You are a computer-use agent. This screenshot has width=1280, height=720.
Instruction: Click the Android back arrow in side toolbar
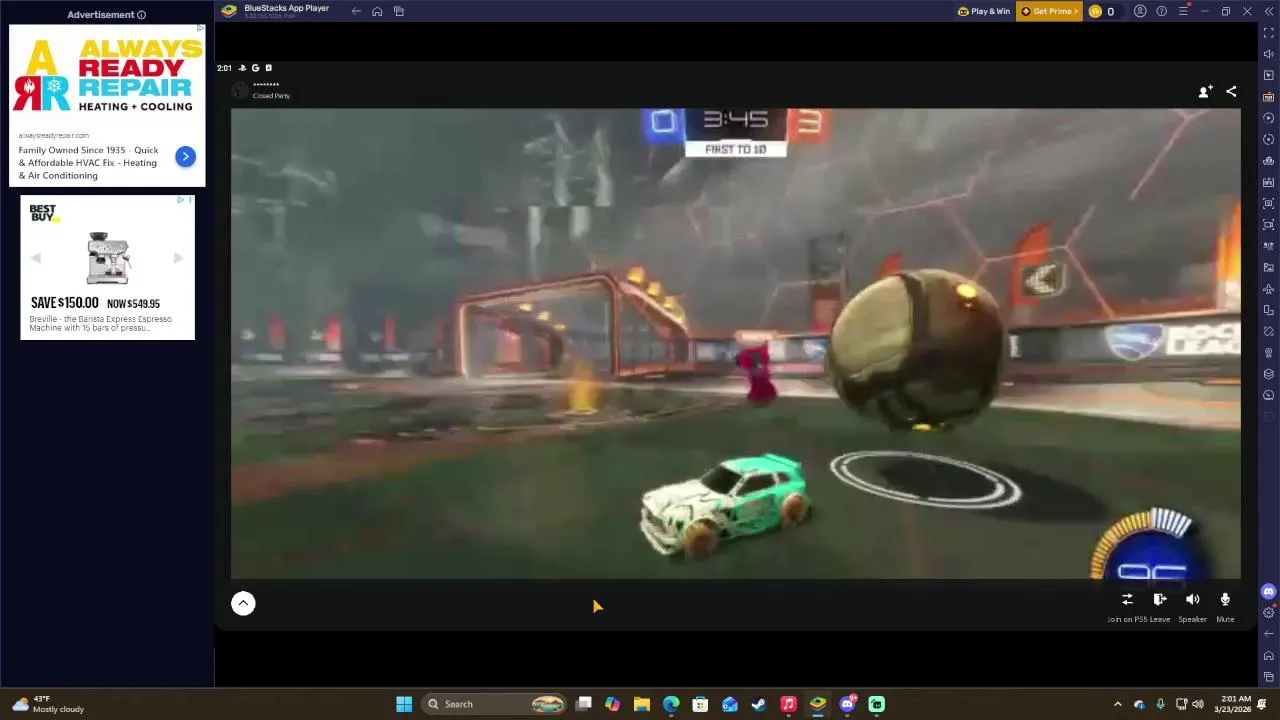[x=1269, y=634]
